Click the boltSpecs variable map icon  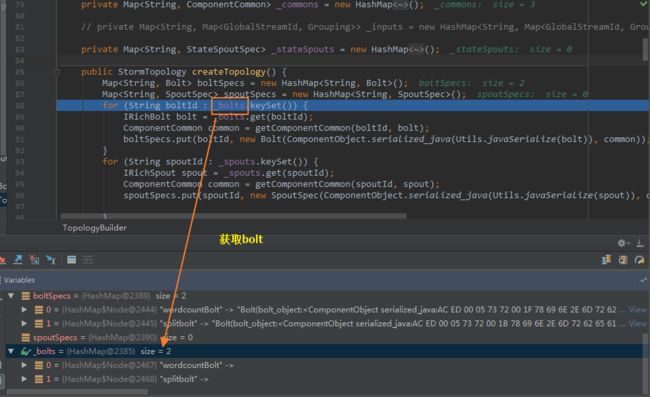[25, 295]
